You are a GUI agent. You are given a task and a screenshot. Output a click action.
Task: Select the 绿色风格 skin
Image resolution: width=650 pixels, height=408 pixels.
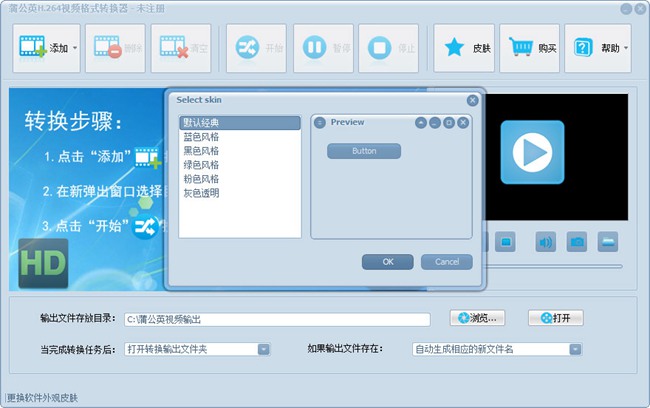coord(240,165)
